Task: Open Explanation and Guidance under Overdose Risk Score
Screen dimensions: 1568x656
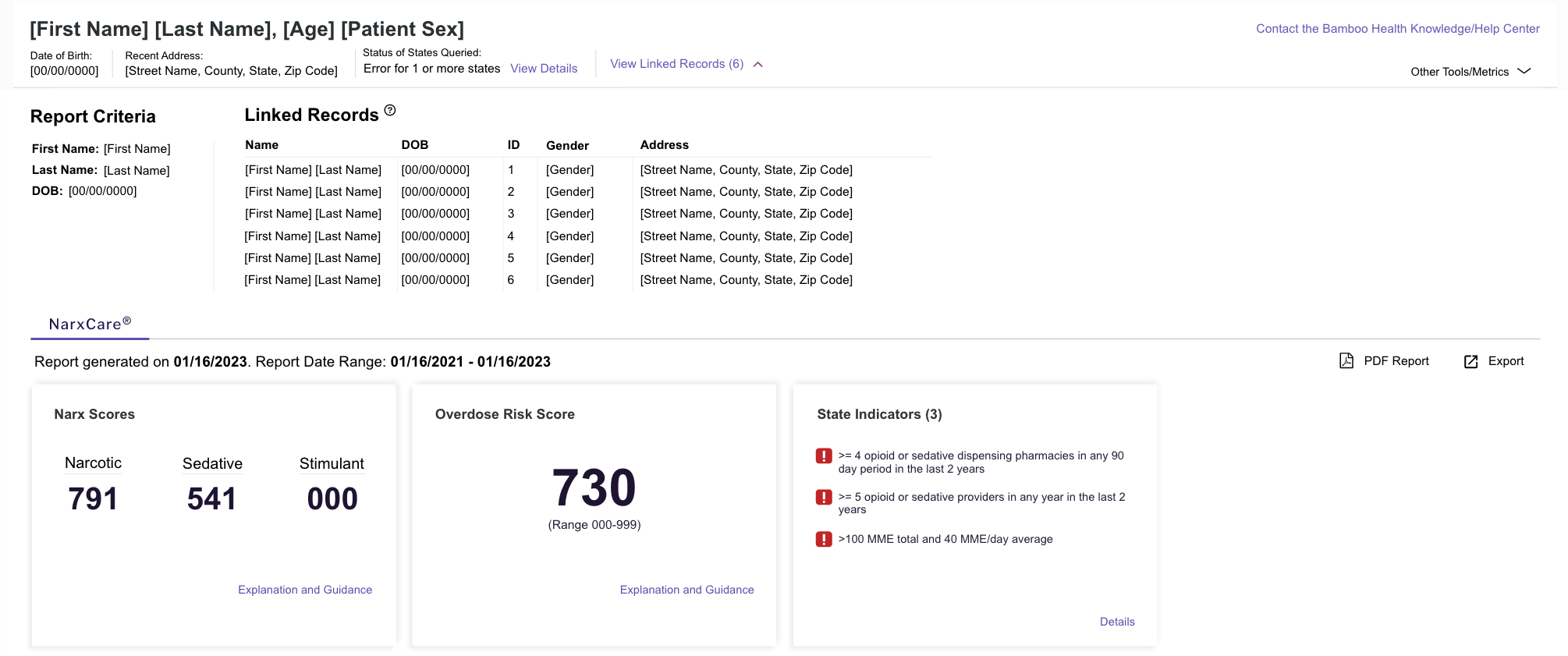Action: click(x=686, y=590)
